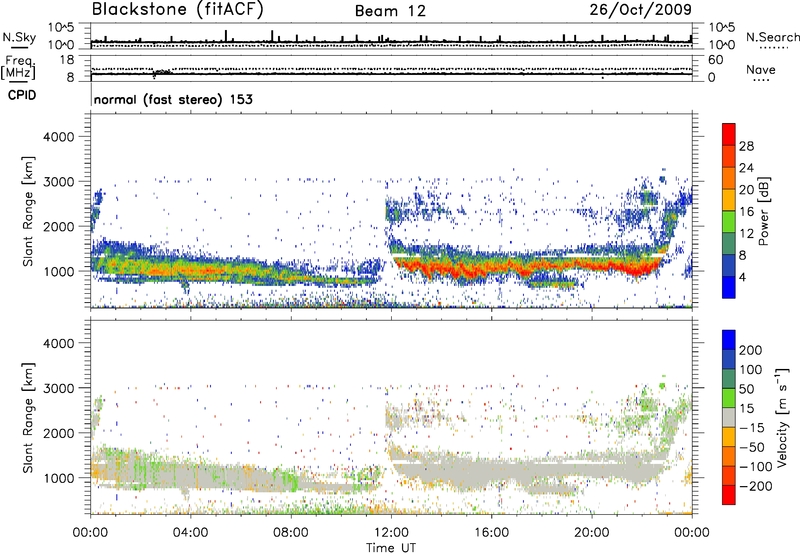Image resolution: width=800 pixels, height=554 pixels.
Task: Click the 04:00 time tick label
Action: coord(190,533)
